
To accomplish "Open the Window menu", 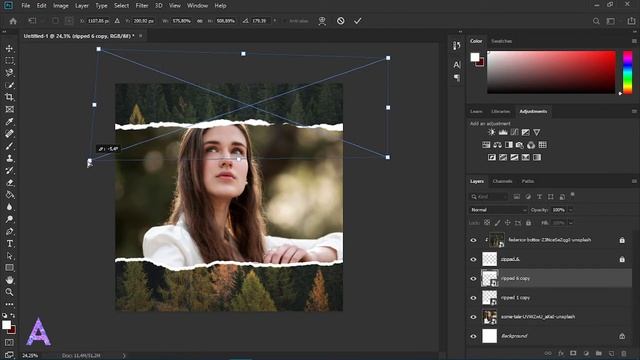I will 198,6.
